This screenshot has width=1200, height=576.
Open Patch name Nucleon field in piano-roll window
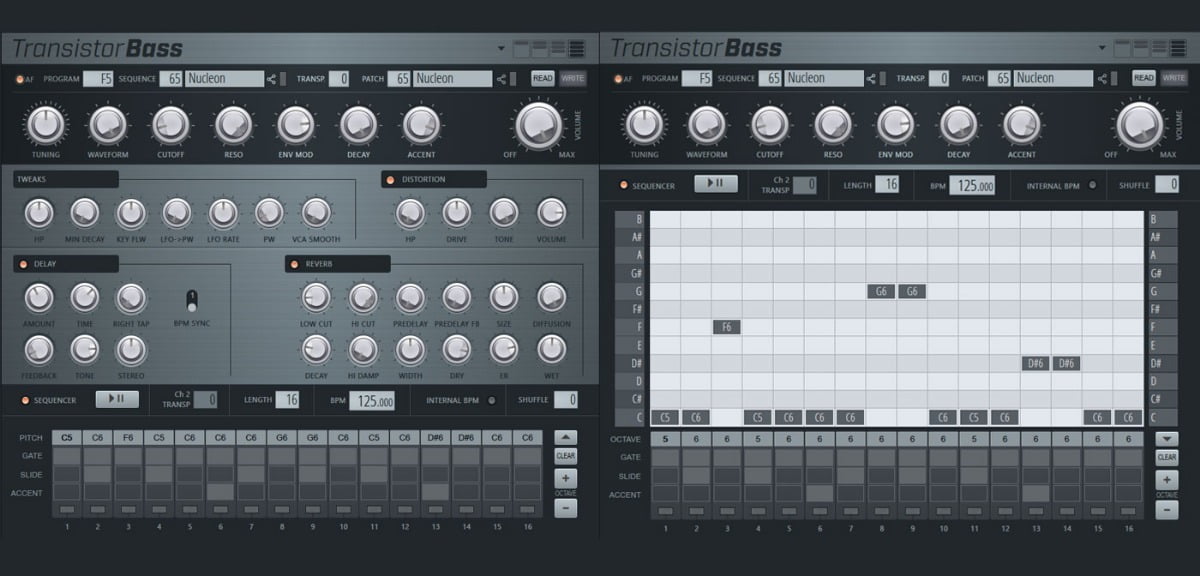click(x=1052, y=79)
